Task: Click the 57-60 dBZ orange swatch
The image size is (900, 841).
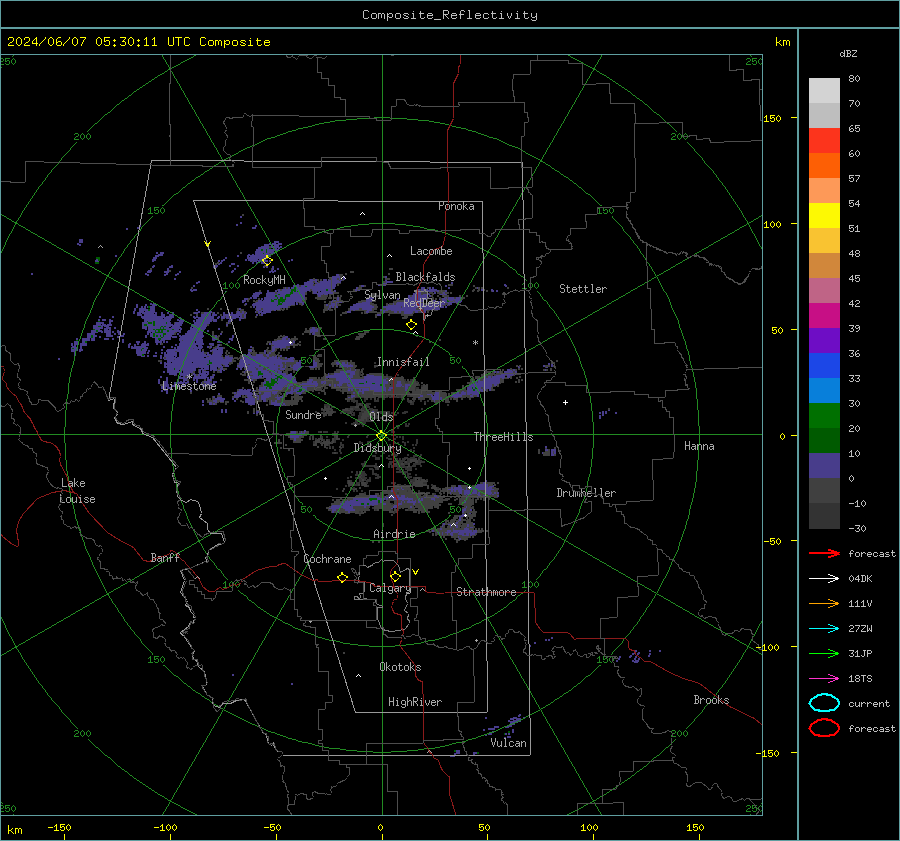Action: point(824,166)
